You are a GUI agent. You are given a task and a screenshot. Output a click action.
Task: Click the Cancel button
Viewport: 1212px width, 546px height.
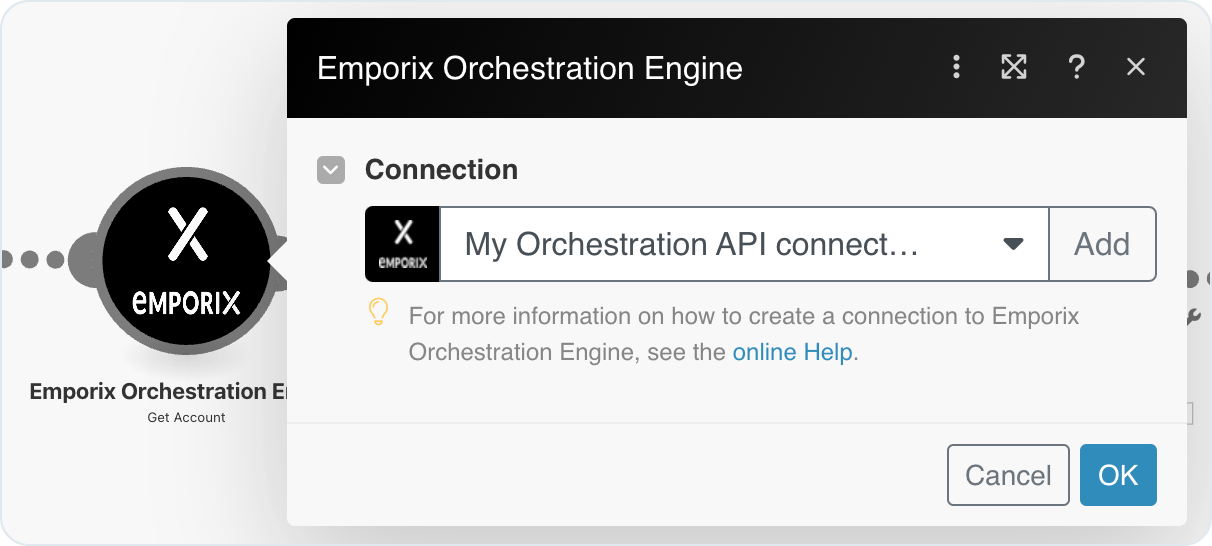(x=1008, y=475)
